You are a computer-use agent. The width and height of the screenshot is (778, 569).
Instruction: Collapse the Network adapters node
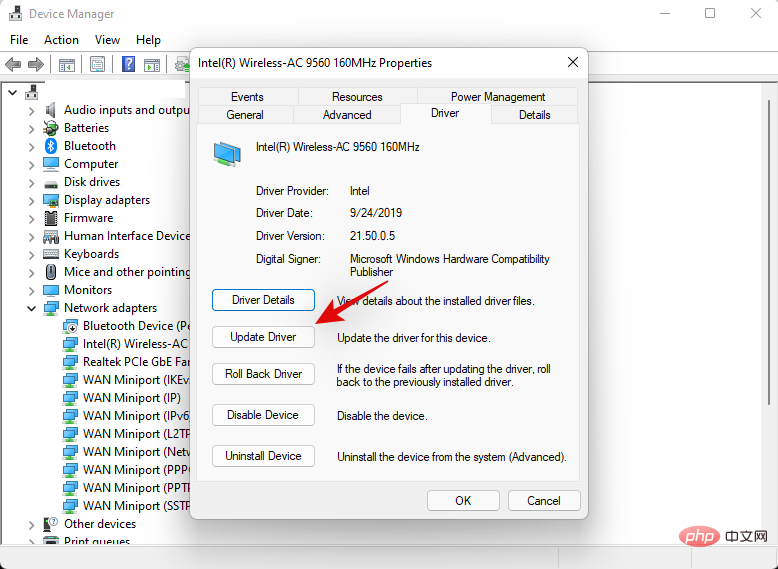(32, 309)
